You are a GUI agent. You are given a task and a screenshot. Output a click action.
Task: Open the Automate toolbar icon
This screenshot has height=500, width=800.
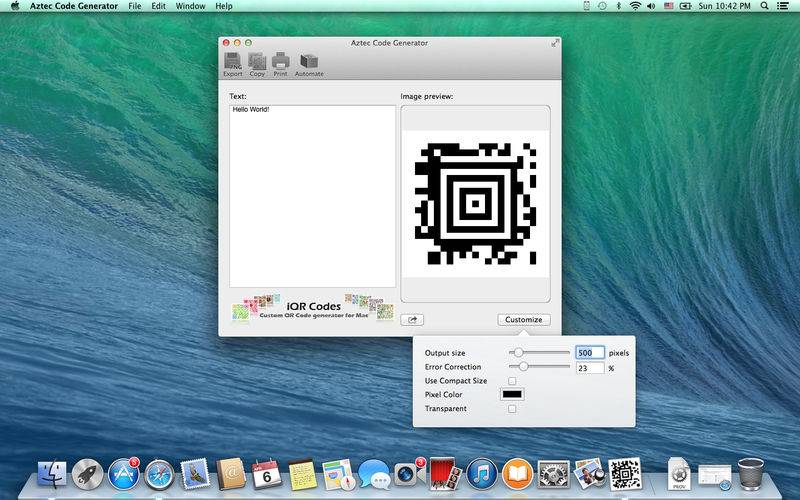point(309,63)
